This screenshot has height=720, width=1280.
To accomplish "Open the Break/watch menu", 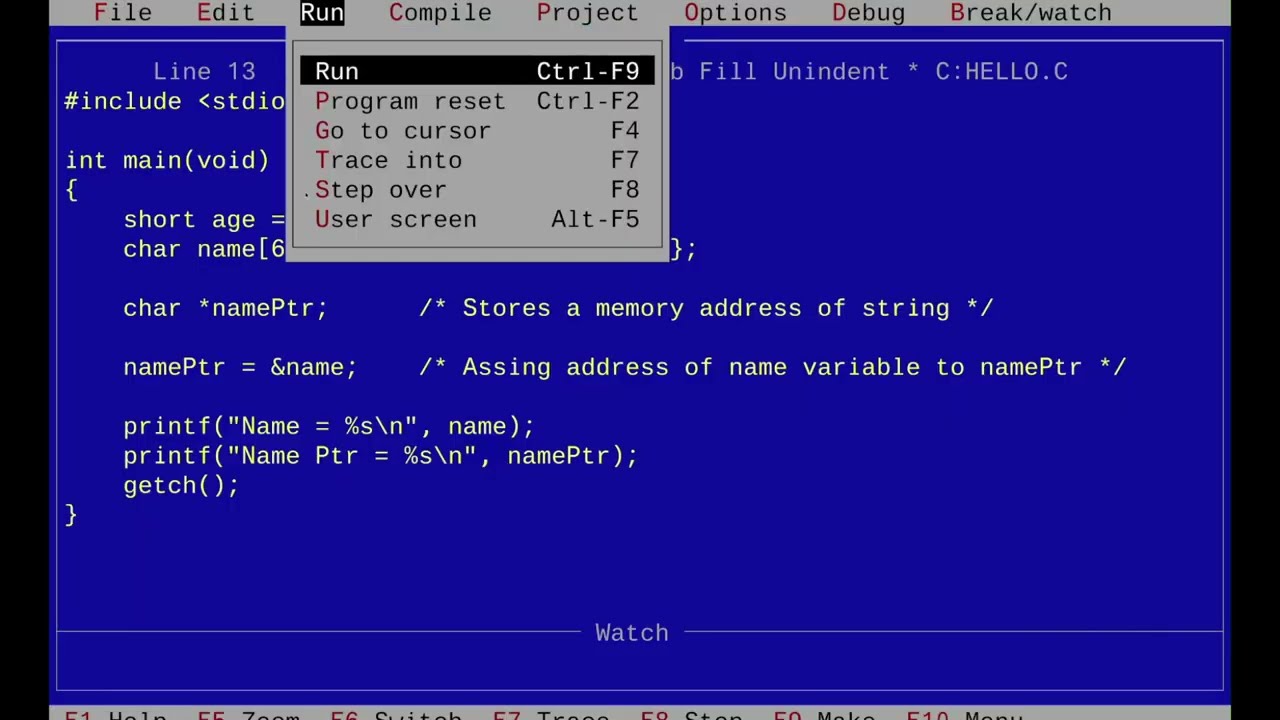I will pos(1031,13).
